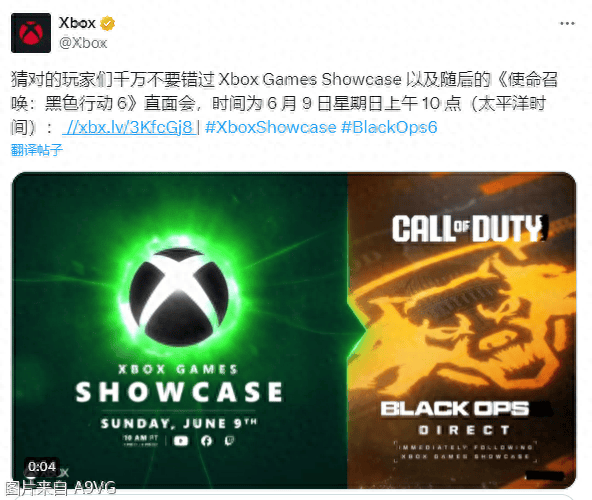Click the large Xbox sphere logo

[x=179, y=297]
